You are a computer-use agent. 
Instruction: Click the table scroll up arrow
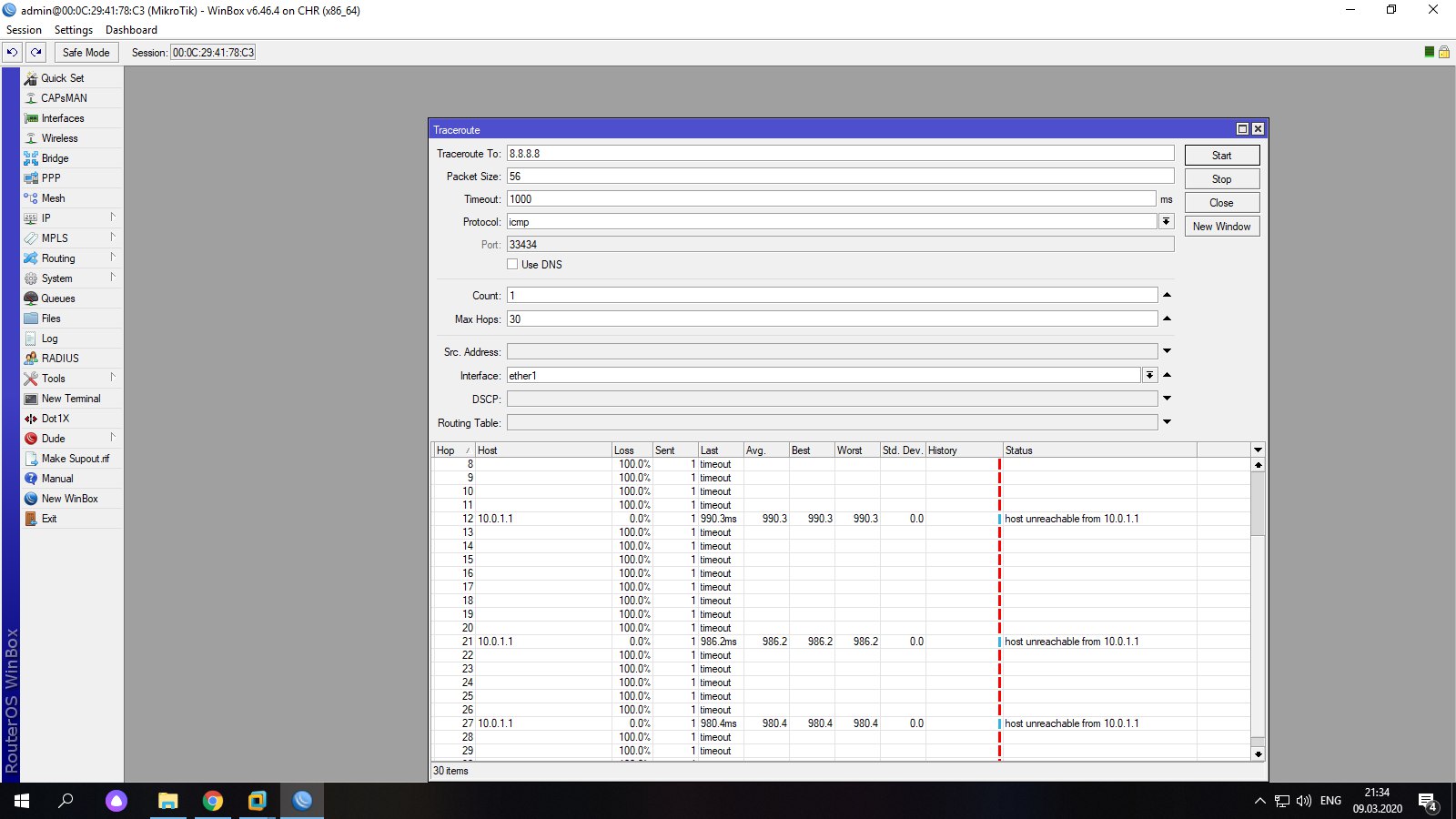click(1258, 464)
